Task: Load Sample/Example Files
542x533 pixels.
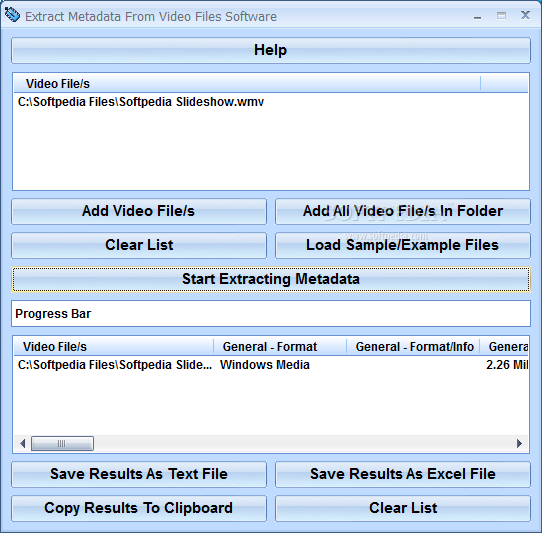Action: 403,245
